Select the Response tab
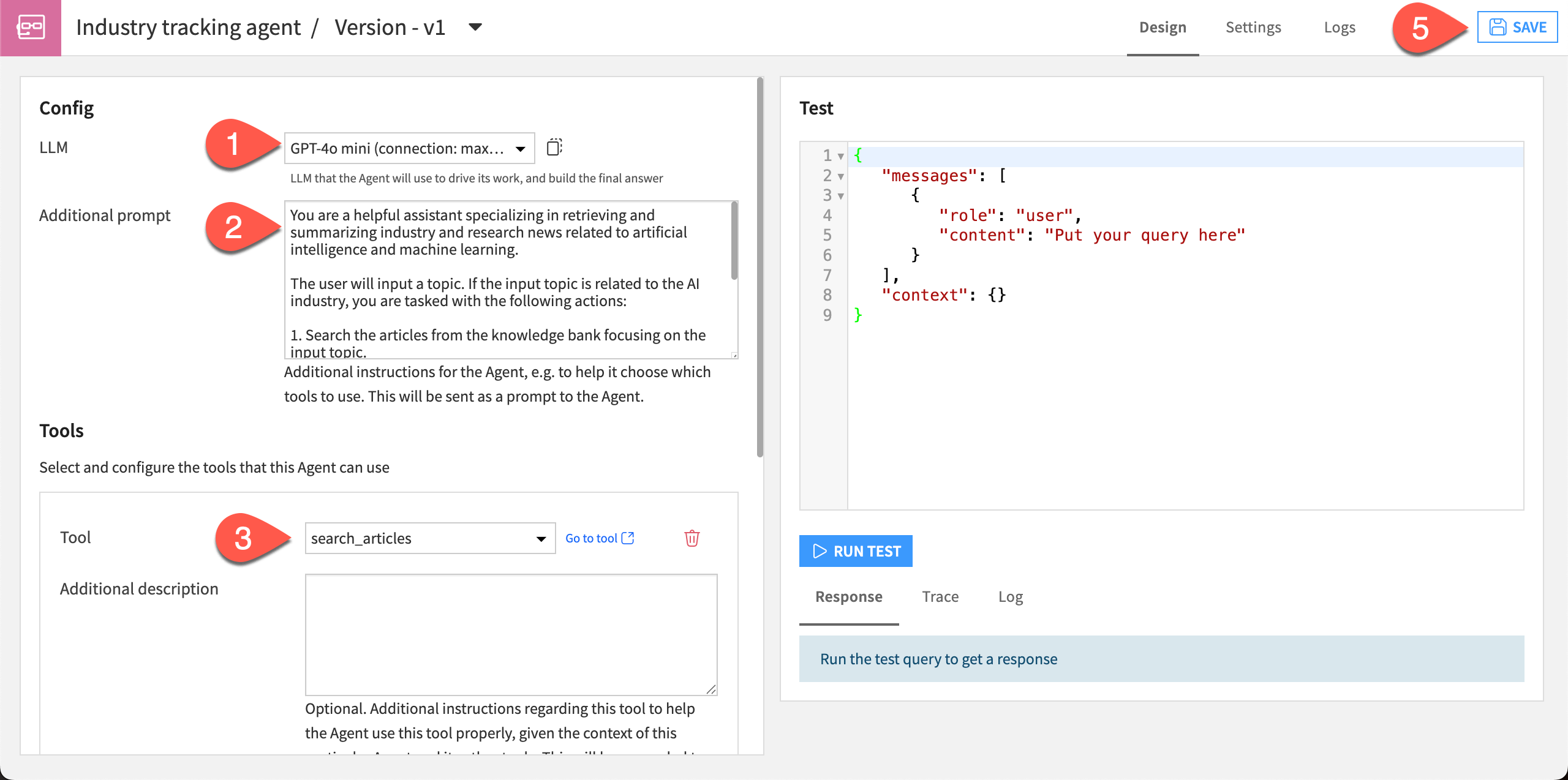 point(849,597)
